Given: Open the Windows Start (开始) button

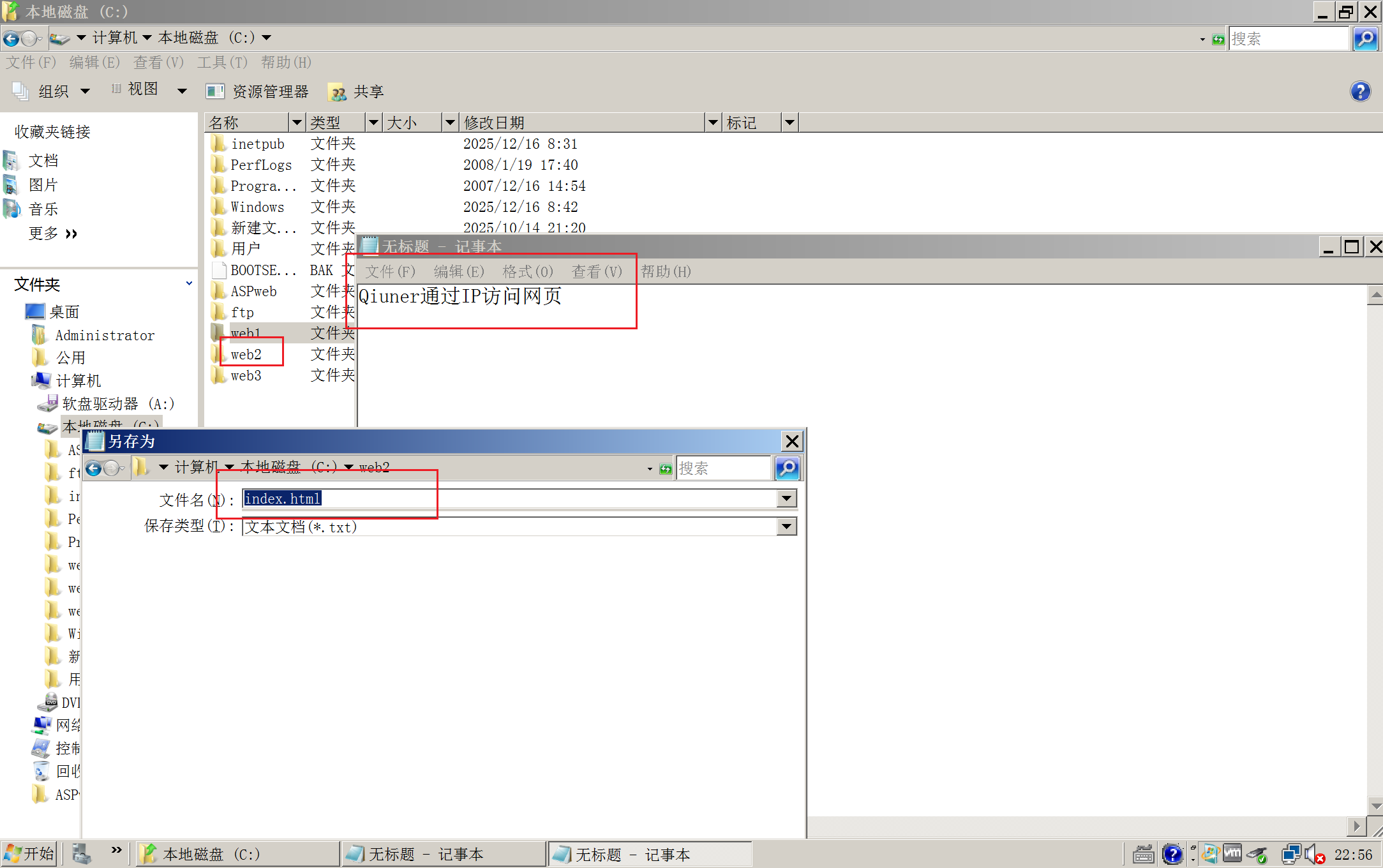Looking at the screenshot, I should coord(29,854).
